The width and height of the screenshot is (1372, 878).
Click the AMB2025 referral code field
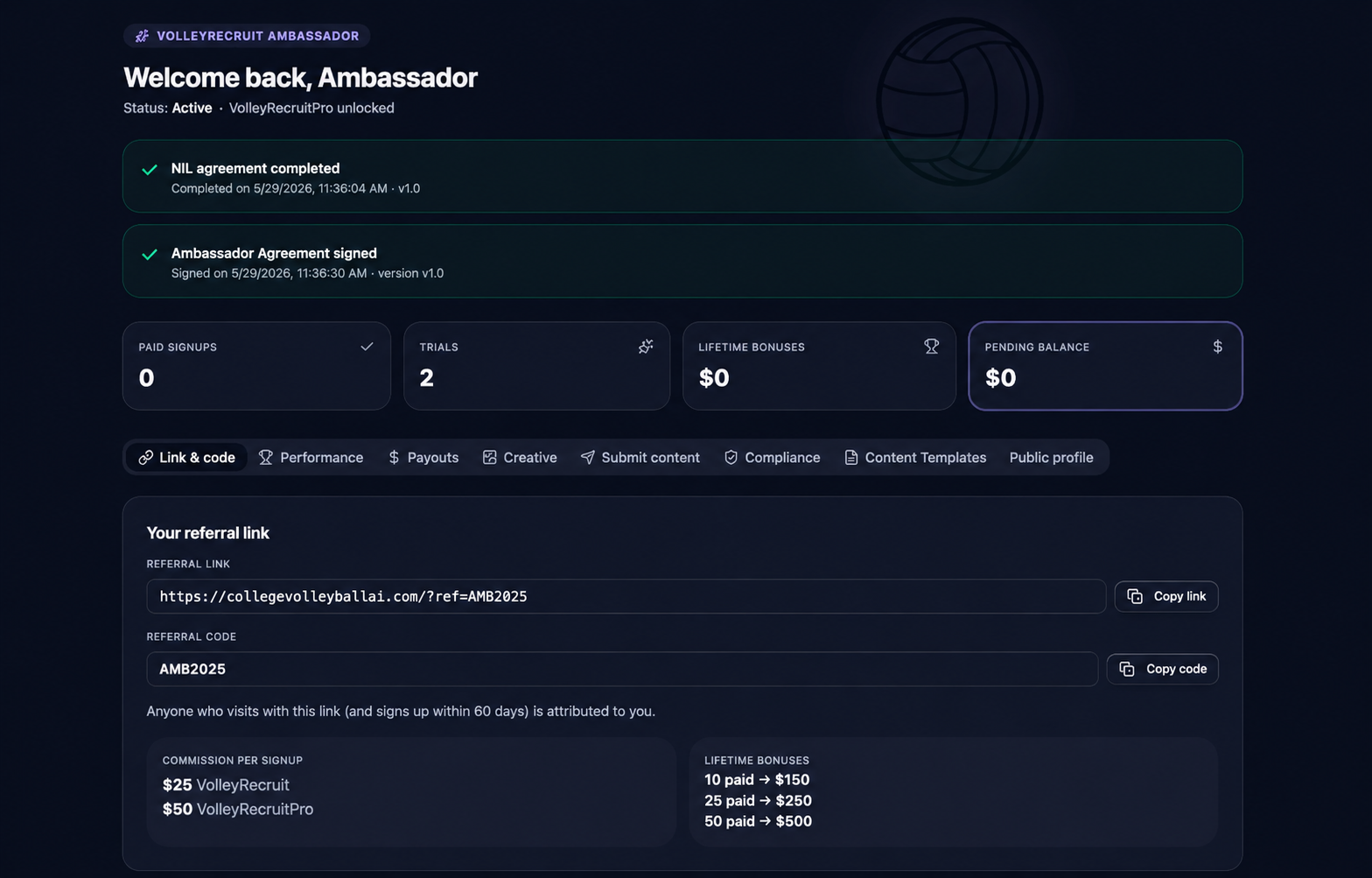[x=622, y=669]
